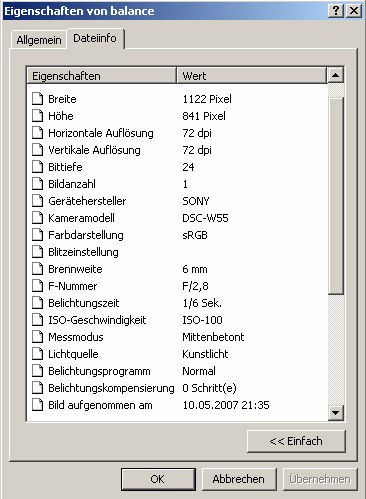Click the Brennweite label
366x499 pixels.
point(75,269)
